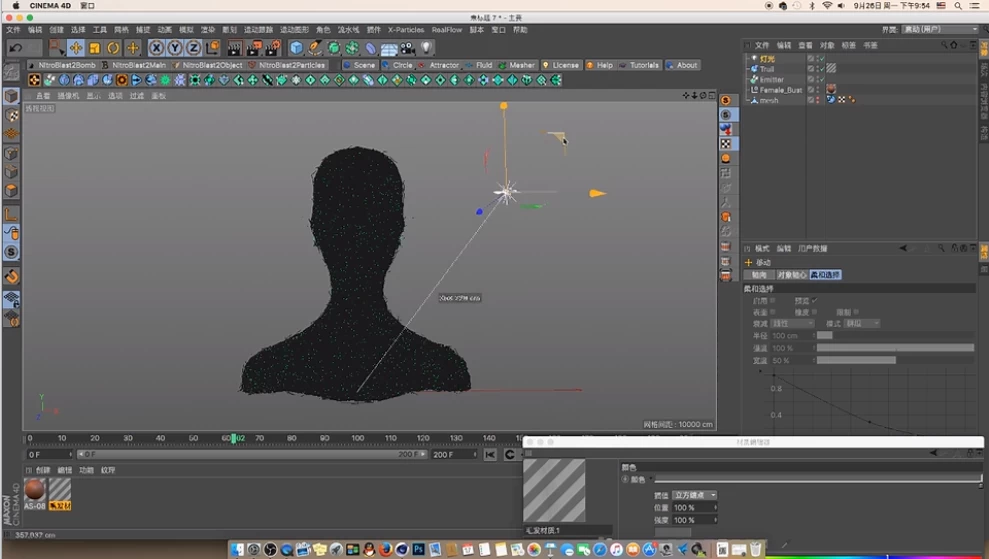Add a cube primitive from toolbar
Image resolution: width=989 pixels, height=559 pixels.
pyautogui.click(x=296, y=48)
